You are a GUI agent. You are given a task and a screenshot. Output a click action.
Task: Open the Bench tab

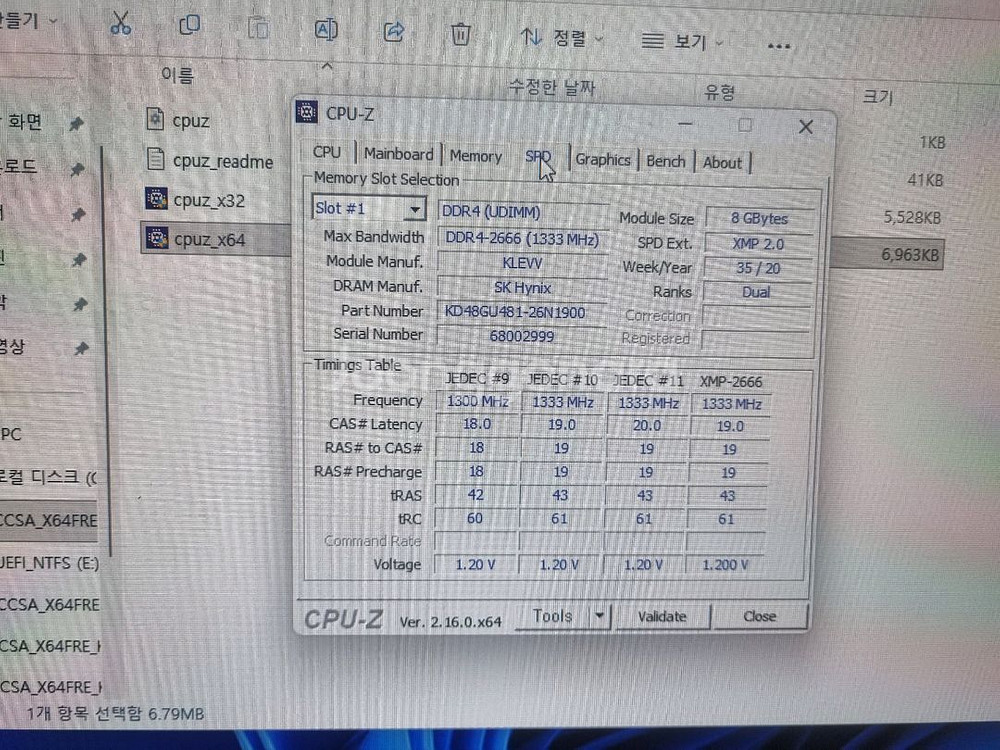(666, 161)
